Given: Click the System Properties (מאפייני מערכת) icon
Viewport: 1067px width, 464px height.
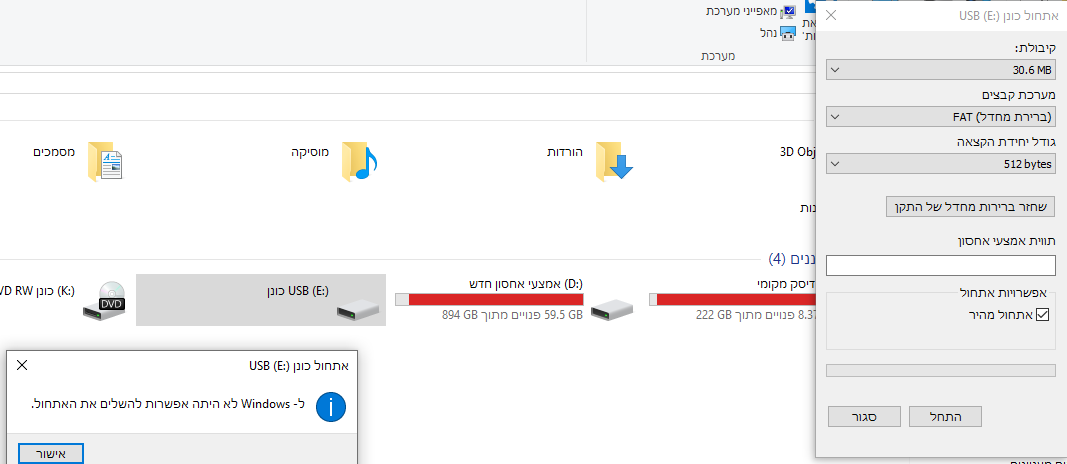Looking at the screenshot, I should click(788, 11).
